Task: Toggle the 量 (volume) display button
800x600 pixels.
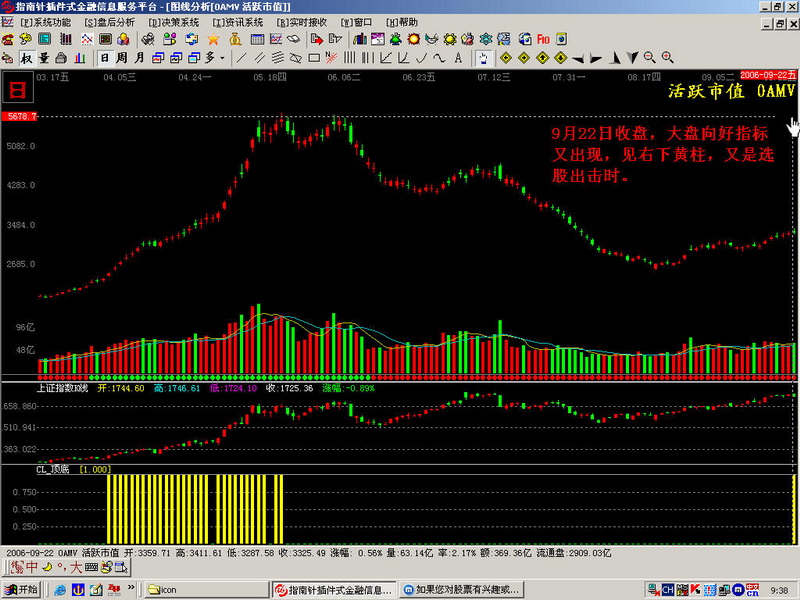Action: 44,58
